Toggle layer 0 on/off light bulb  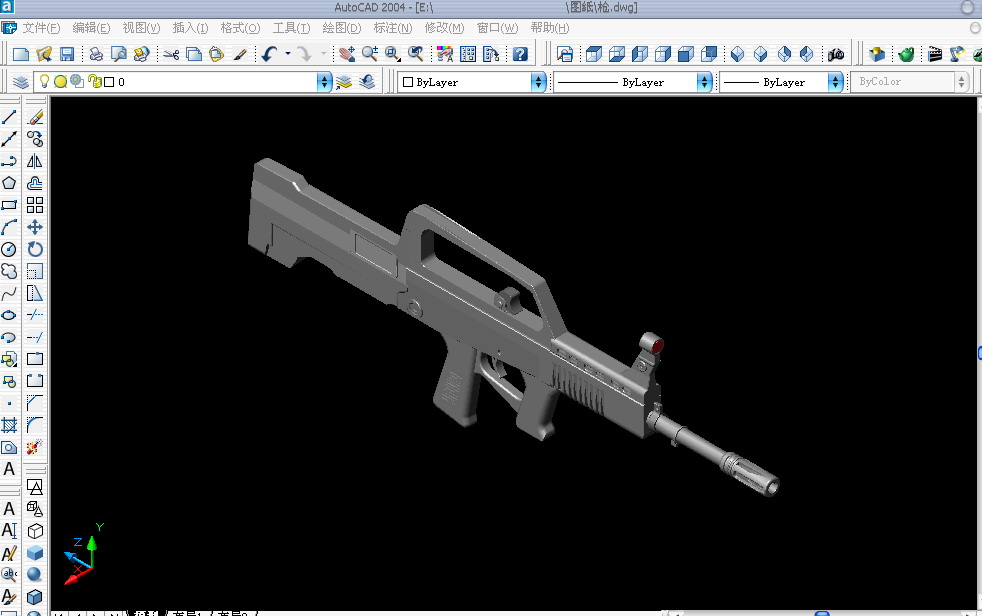tap(44, 81)
